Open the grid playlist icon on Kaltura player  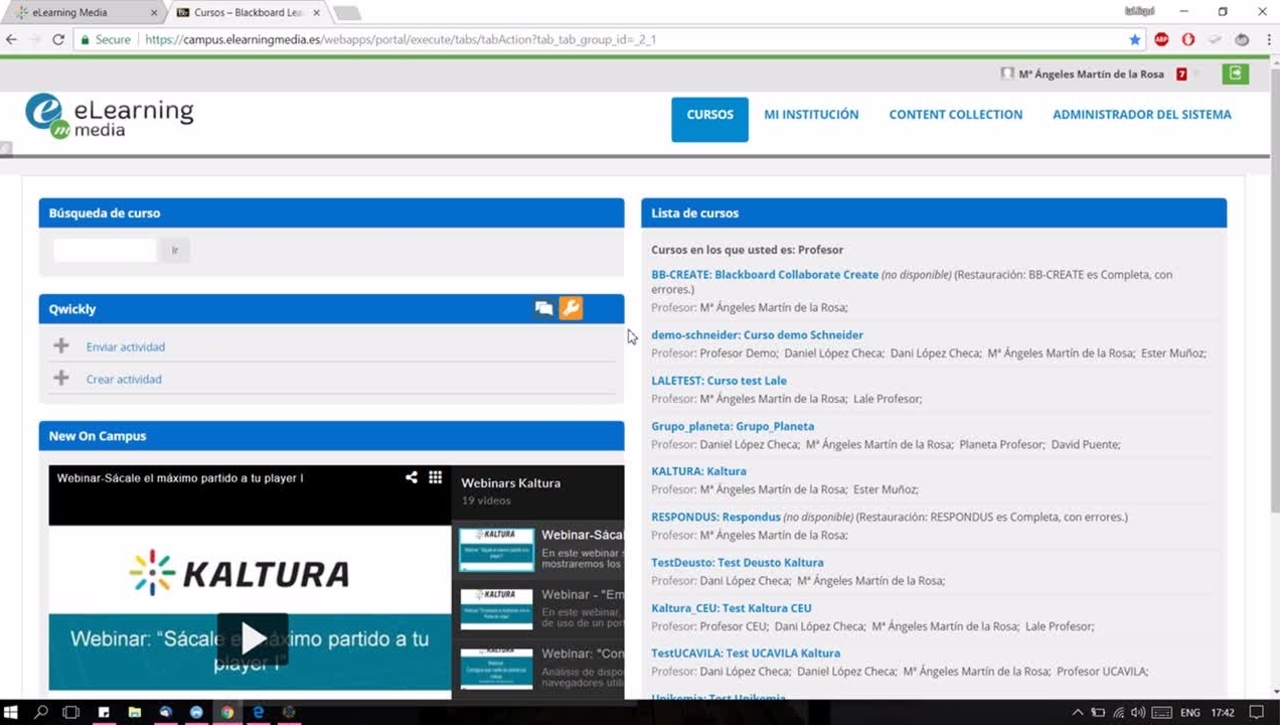point(435,477)
